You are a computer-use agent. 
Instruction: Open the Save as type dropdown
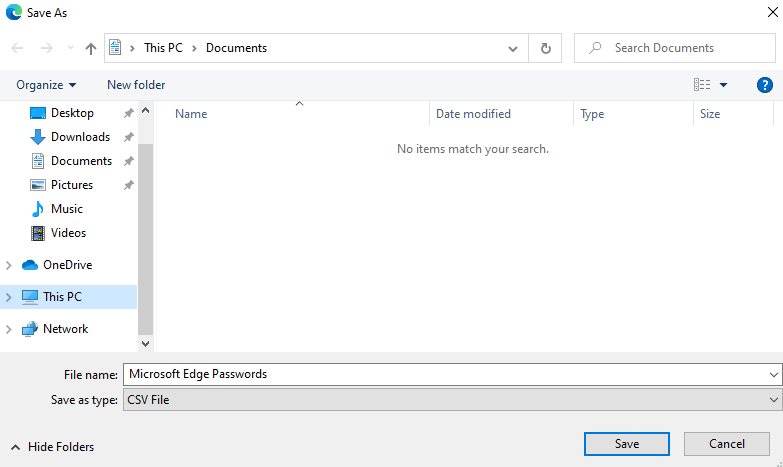(x=452, y=400)
